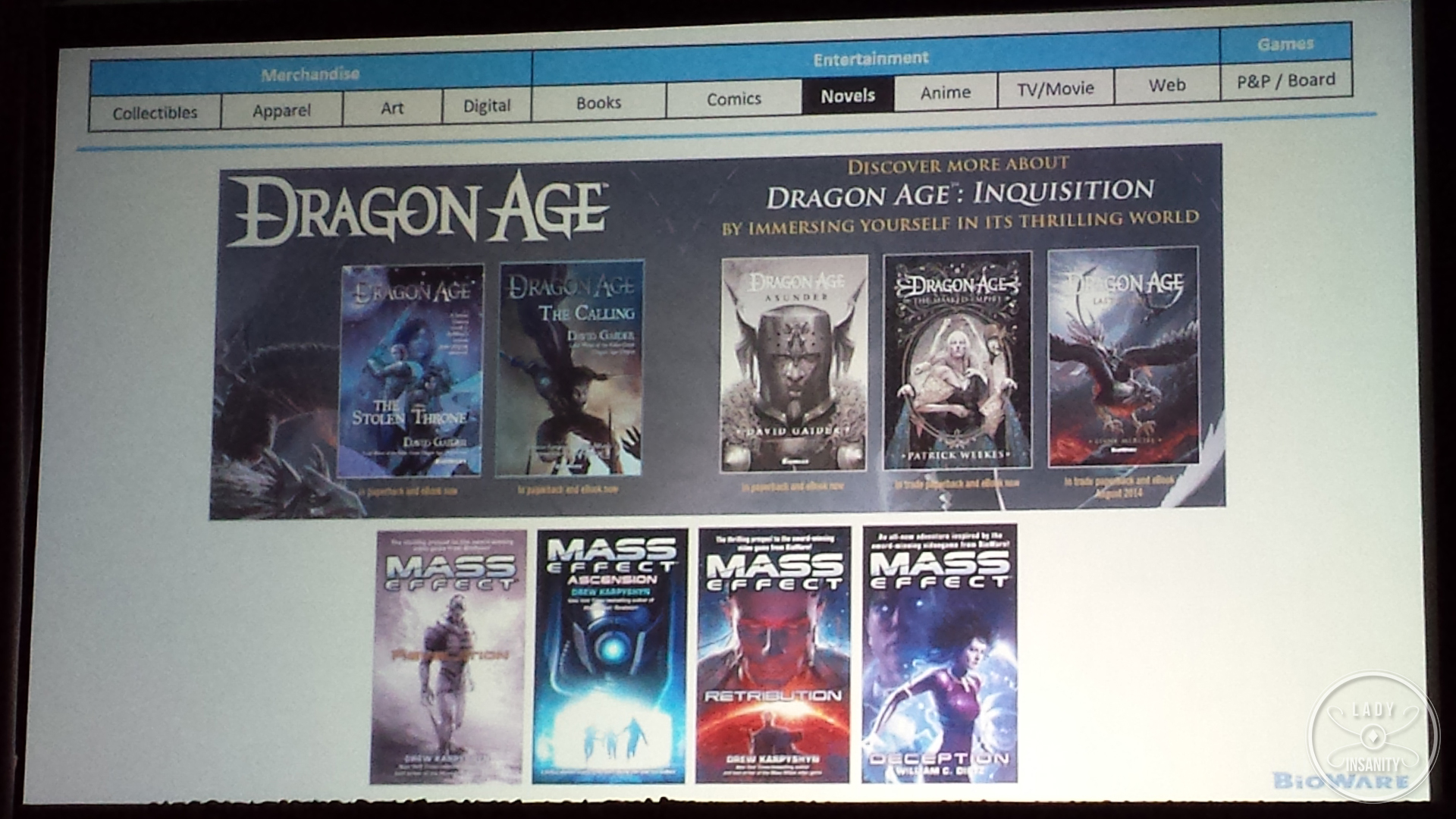Select the Mass Effect Deception cover
This screenshot has width=1456, height=819.
pyautogui.click(x=940, y=653)
